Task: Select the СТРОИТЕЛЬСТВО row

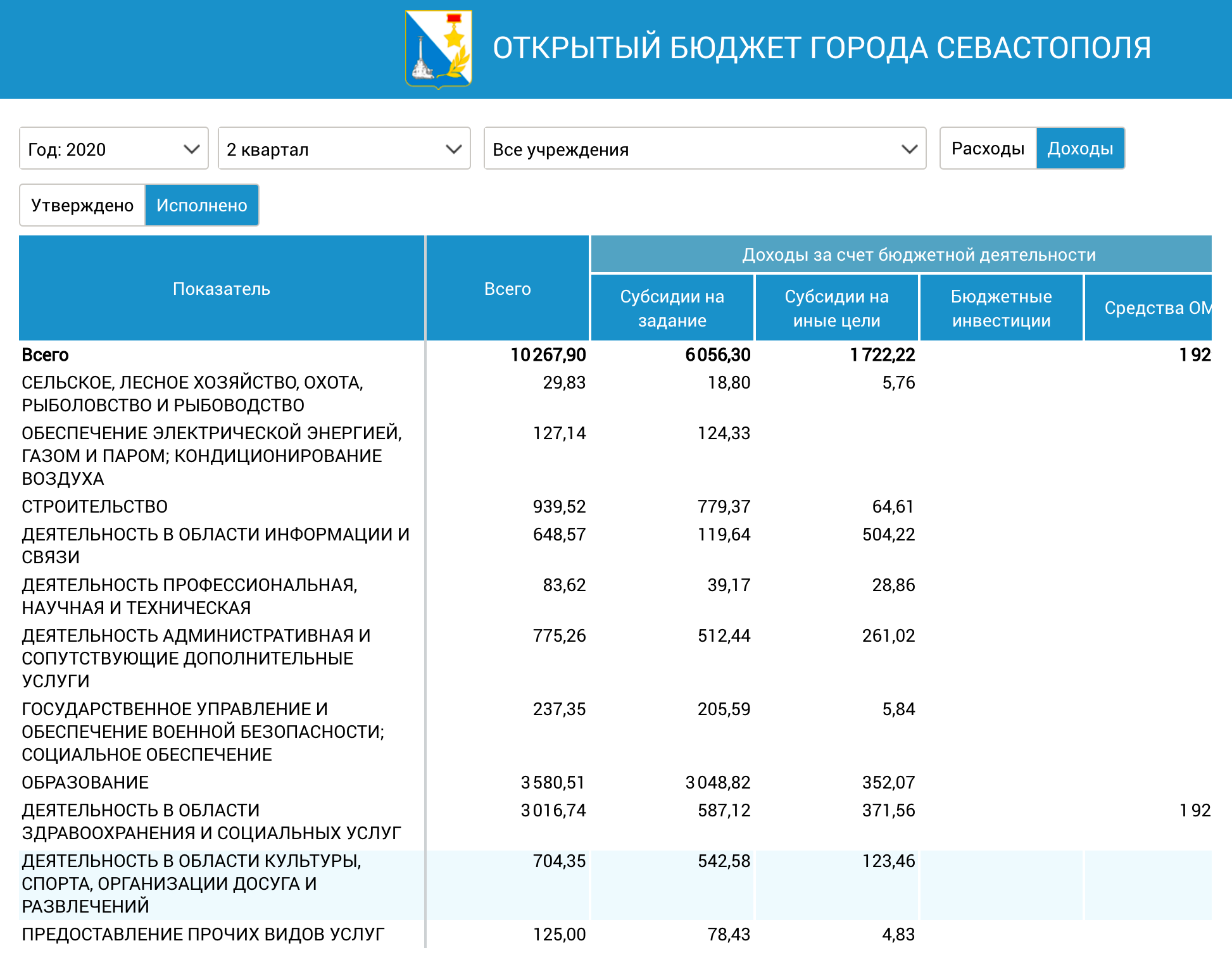Action: click(x=95, y=506)
